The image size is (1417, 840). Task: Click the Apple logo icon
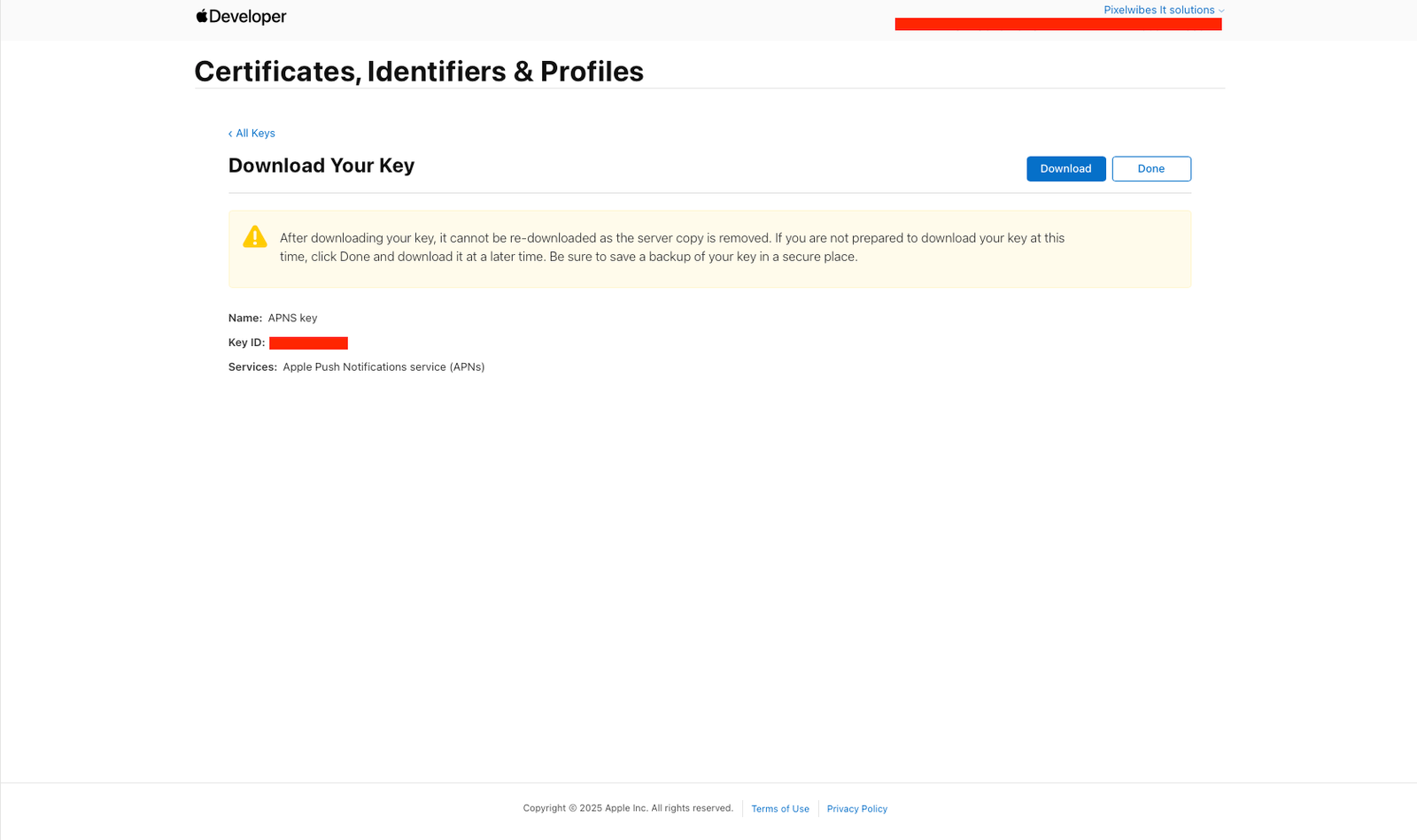[x=202, y=16]
